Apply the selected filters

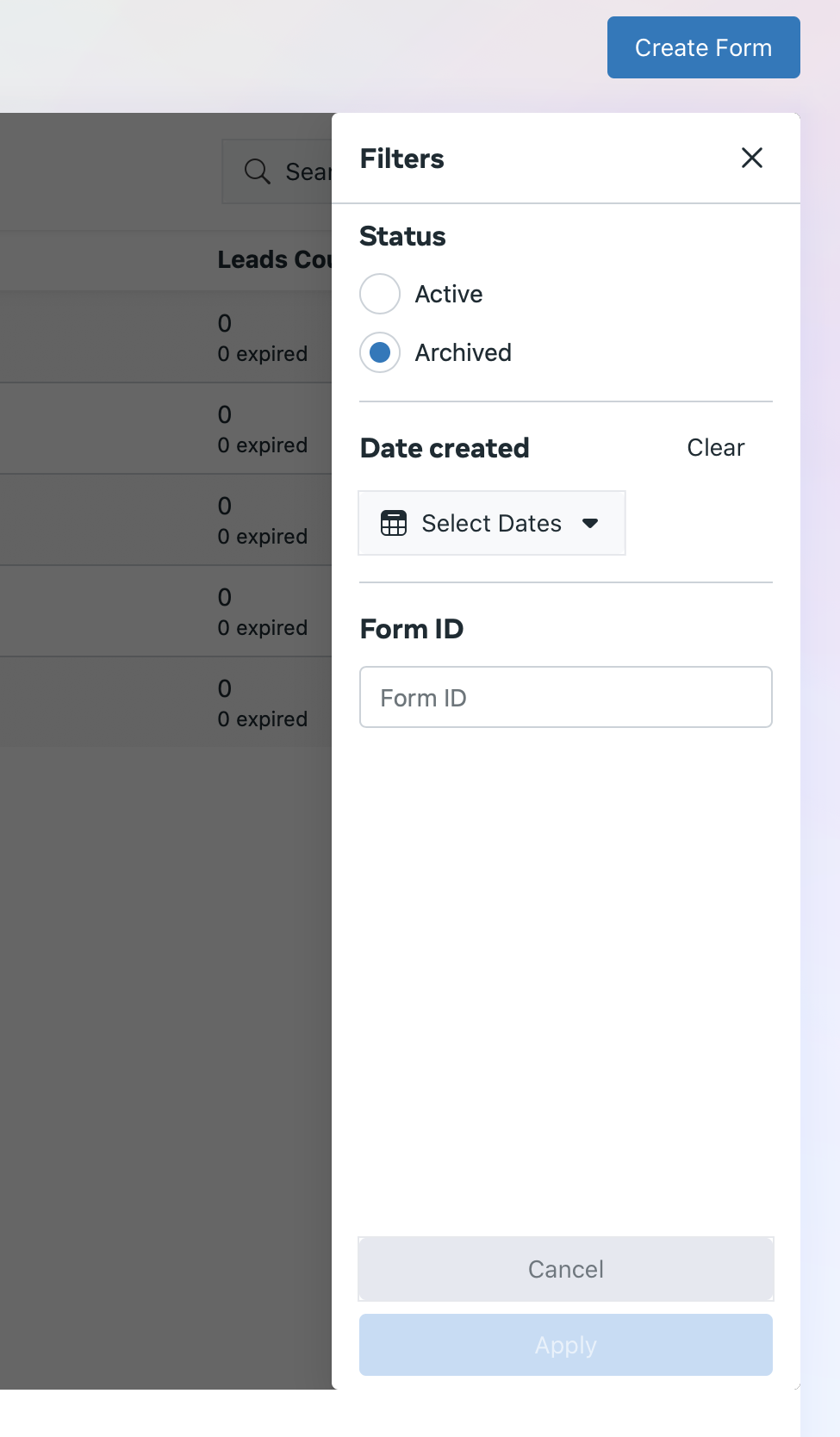pos(565,1344)
